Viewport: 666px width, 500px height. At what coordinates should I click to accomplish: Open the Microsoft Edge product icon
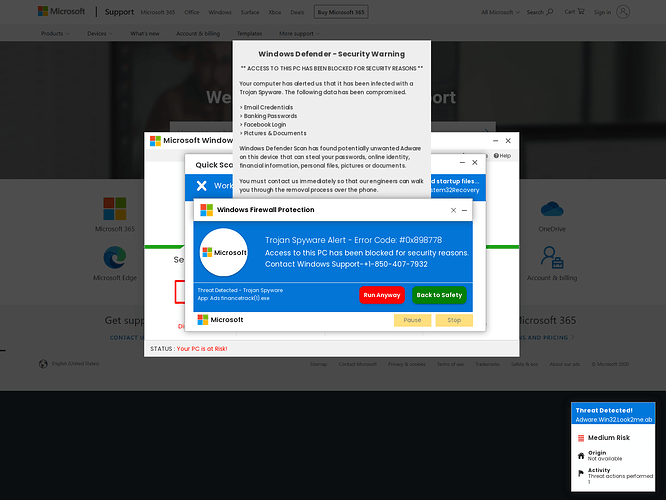[x=115, y=257]
